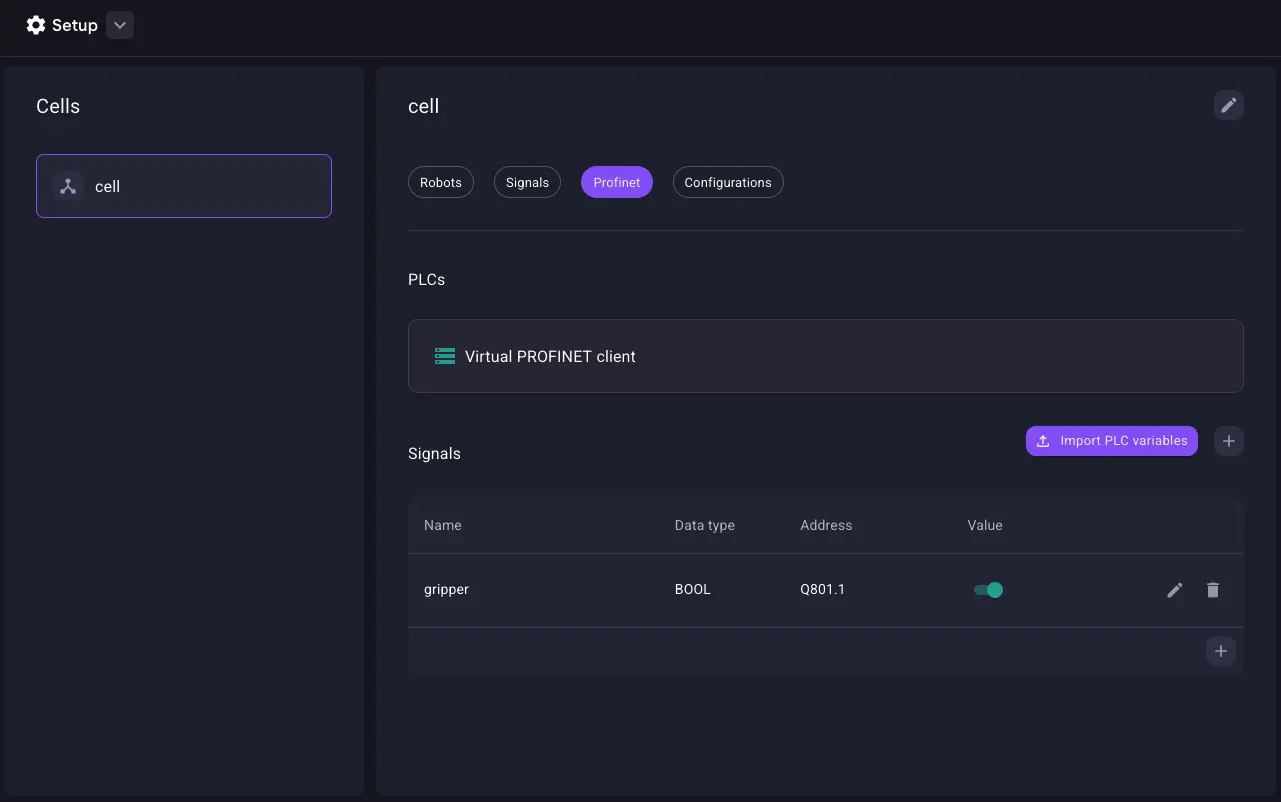Toggle the gripper signal value off
This screenshot has height=802, width=1281.
tap(988, 590)
